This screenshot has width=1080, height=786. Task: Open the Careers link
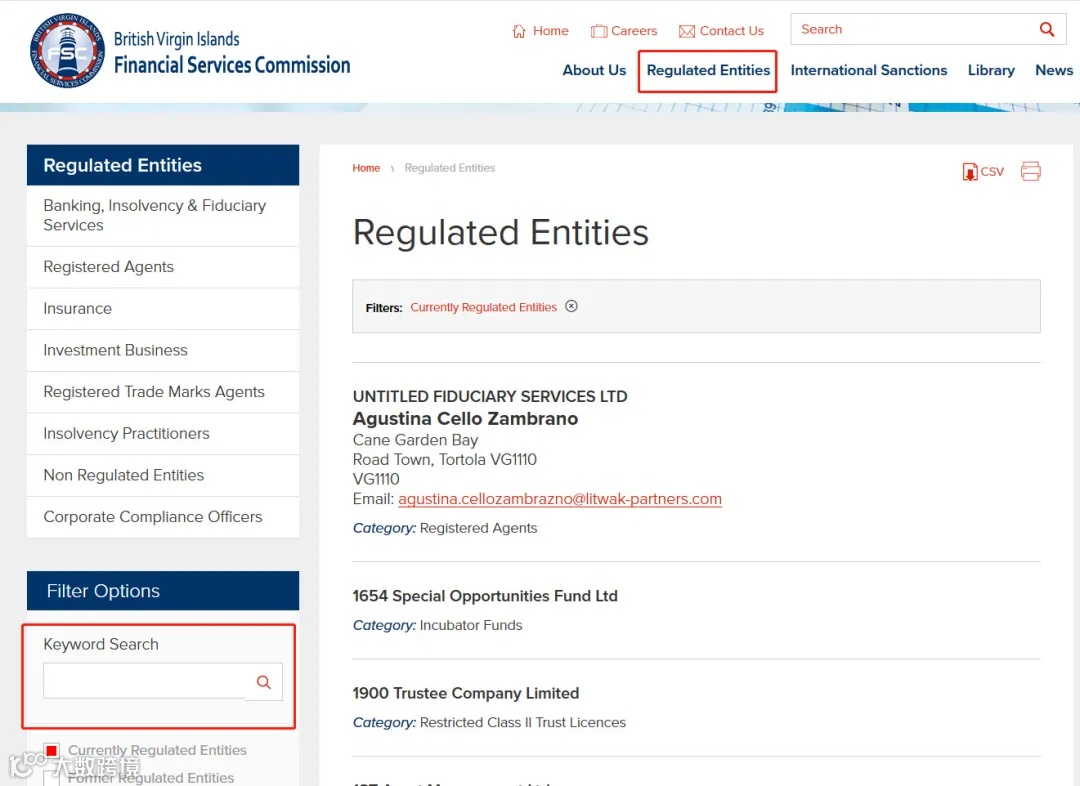(x=634, y=31)
